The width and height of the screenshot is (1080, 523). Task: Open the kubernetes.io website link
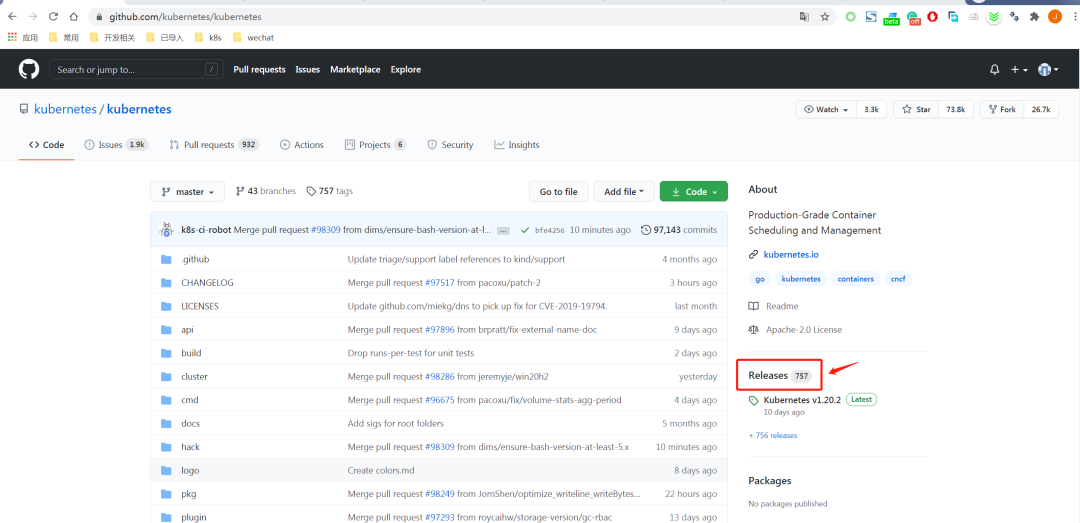[x=791, y=254]
